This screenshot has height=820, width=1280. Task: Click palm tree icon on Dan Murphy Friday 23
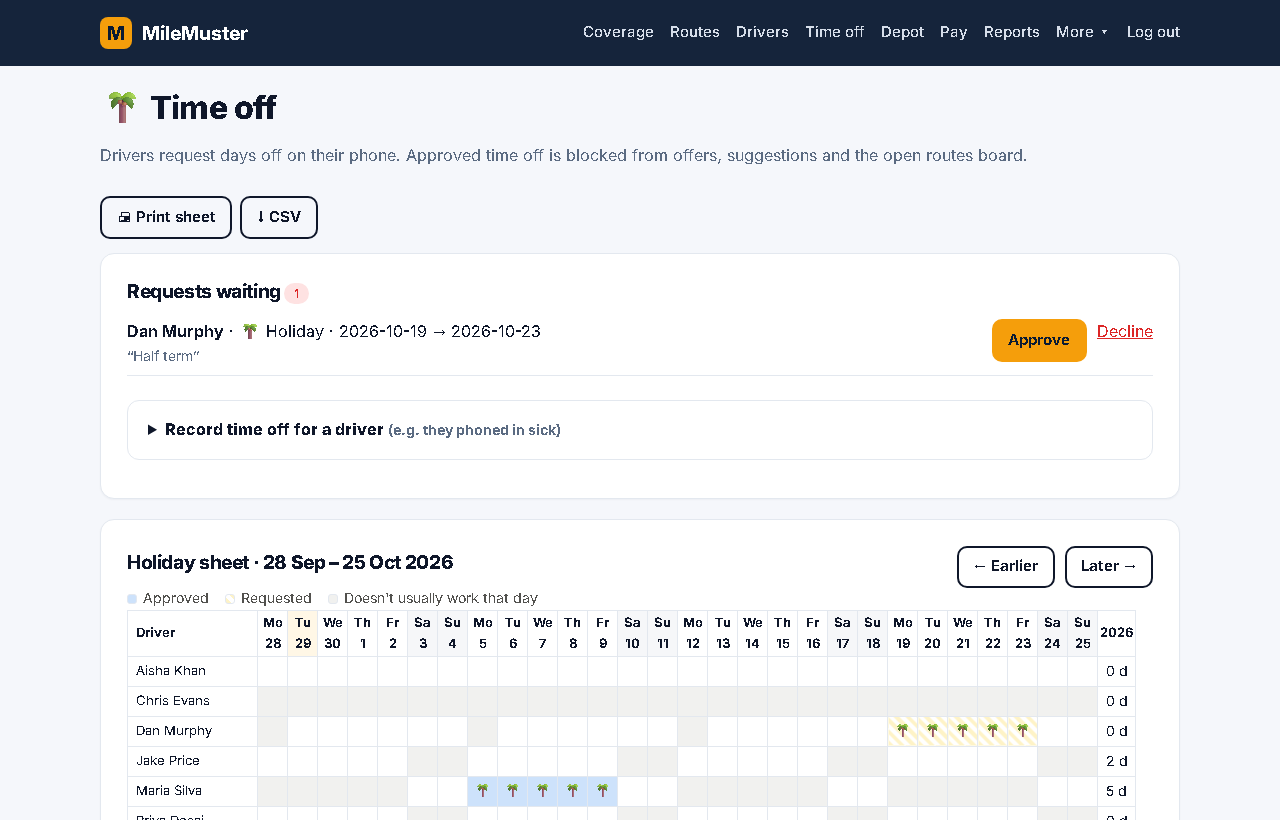(x=1023, y=731)
